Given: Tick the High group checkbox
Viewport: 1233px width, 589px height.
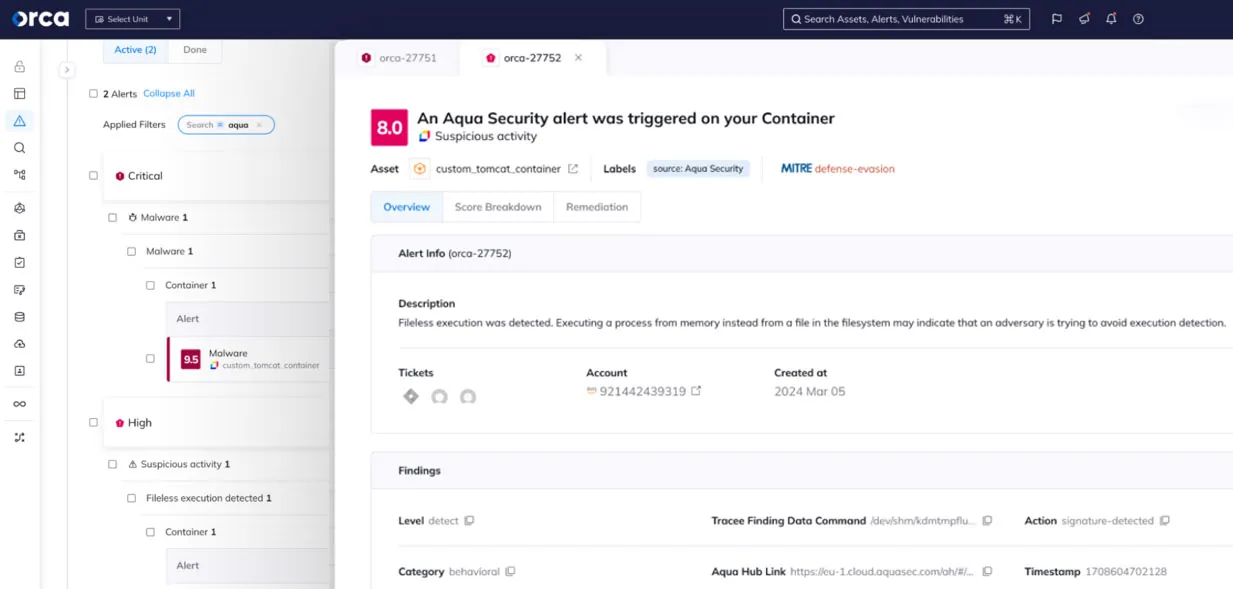Looking at the screenshot, I should pyautogui.click(x=93, y=423).
